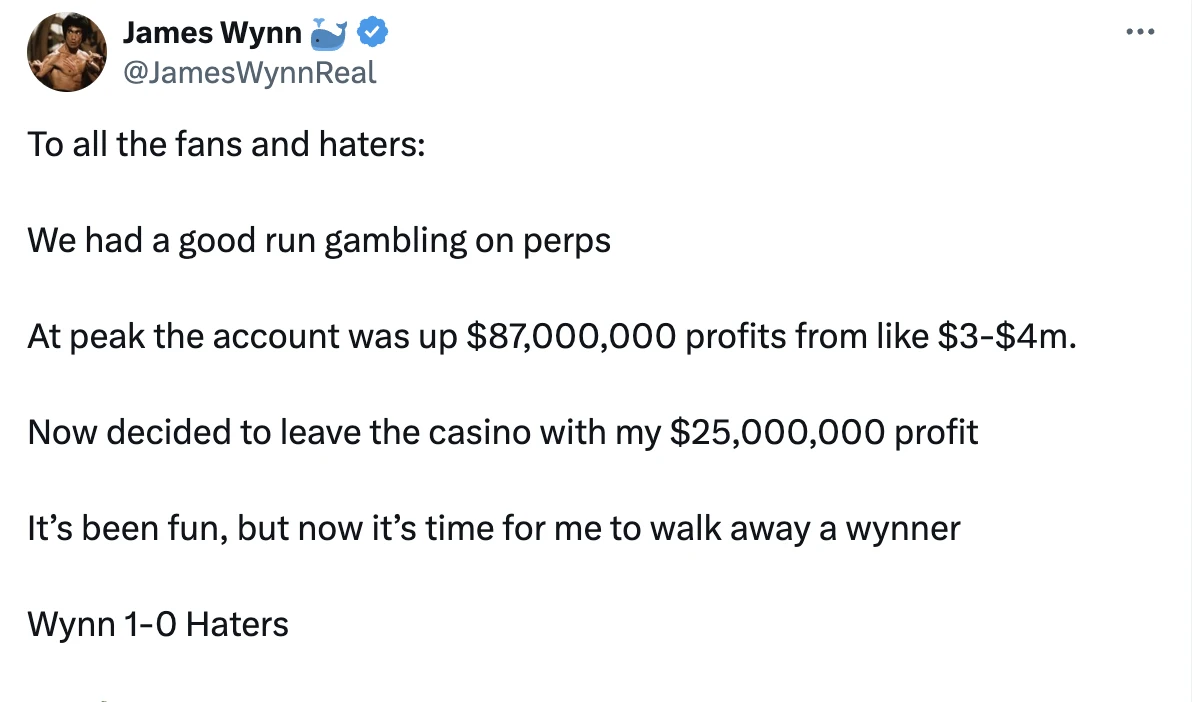Viewport: 1192px width, 702px height.
Task: Click the username area below the display name
Action: click(x=250, y=72)
